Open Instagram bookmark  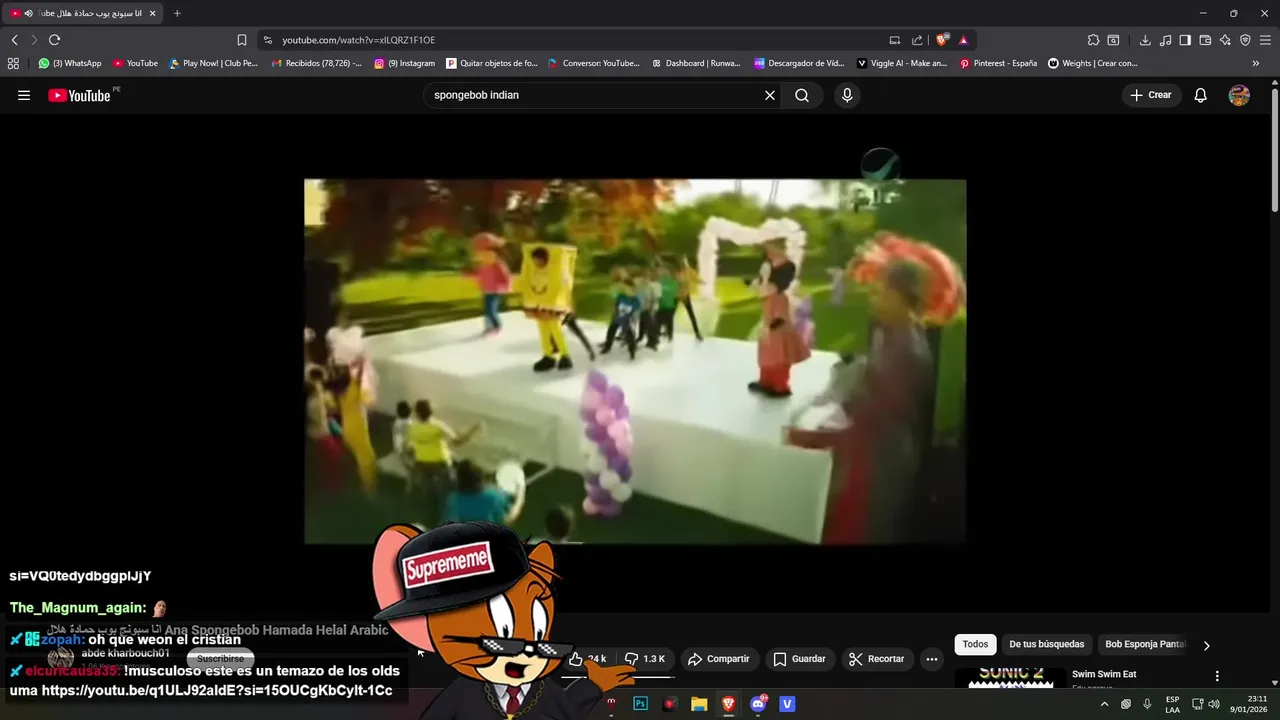tap(405, 63)
